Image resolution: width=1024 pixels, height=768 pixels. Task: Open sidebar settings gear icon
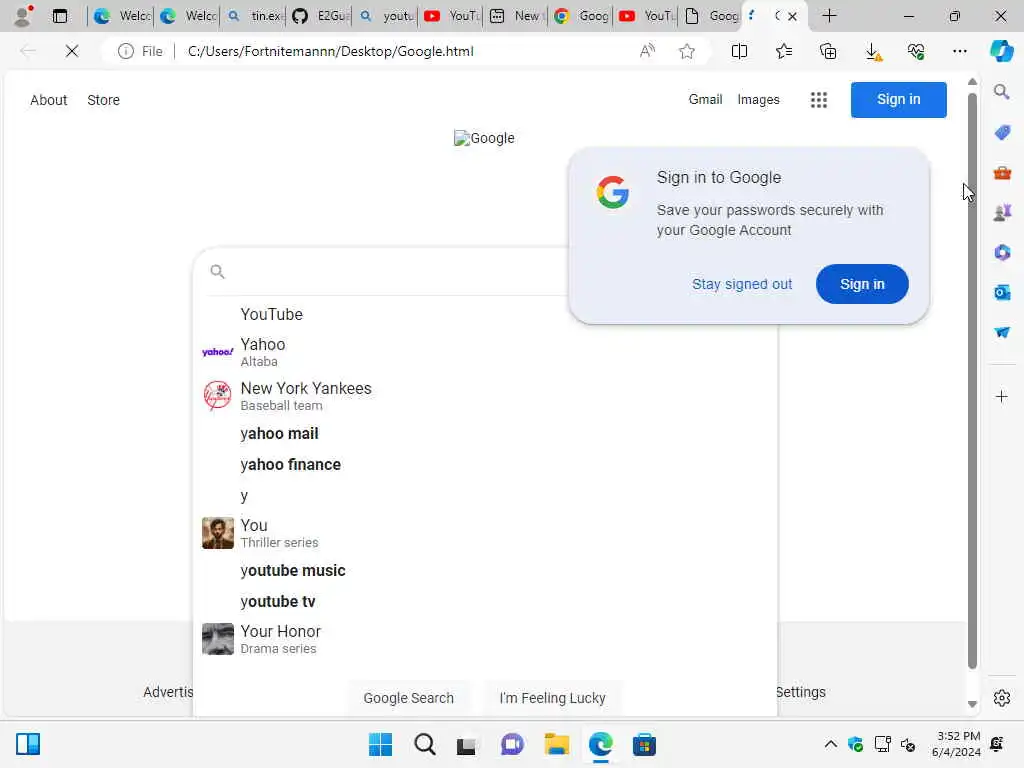(1002, 698)
